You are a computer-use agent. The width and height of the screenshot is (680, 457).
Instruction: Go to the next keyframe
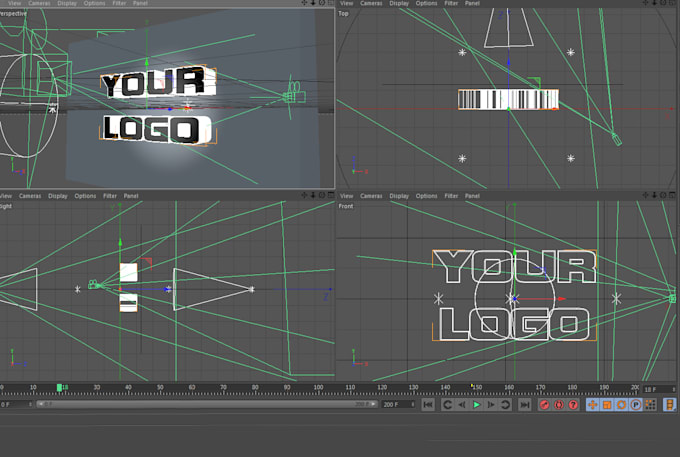[x=505, y=405]
